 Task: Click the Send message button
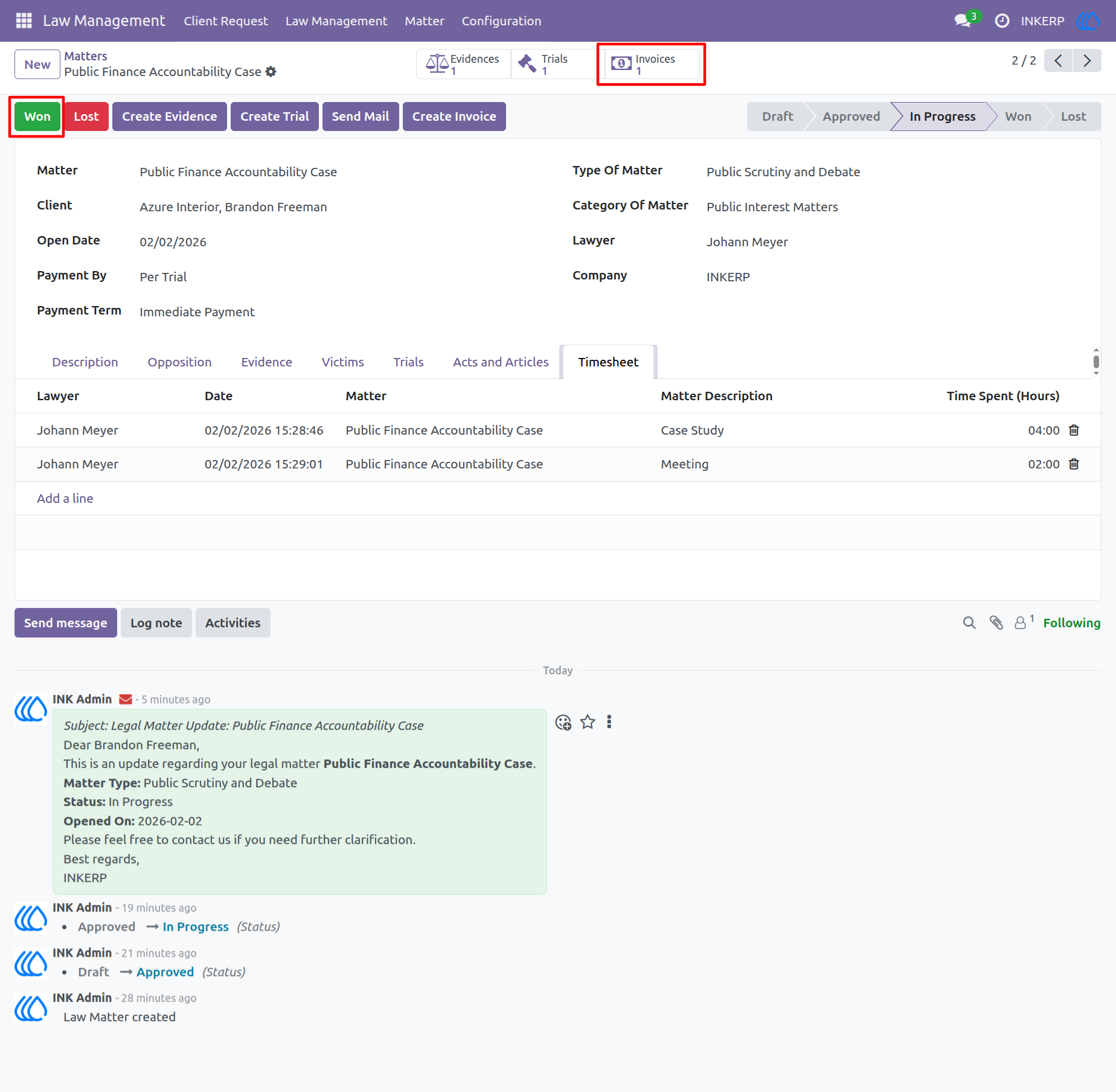pyautogui.click(x=65, y=622)
